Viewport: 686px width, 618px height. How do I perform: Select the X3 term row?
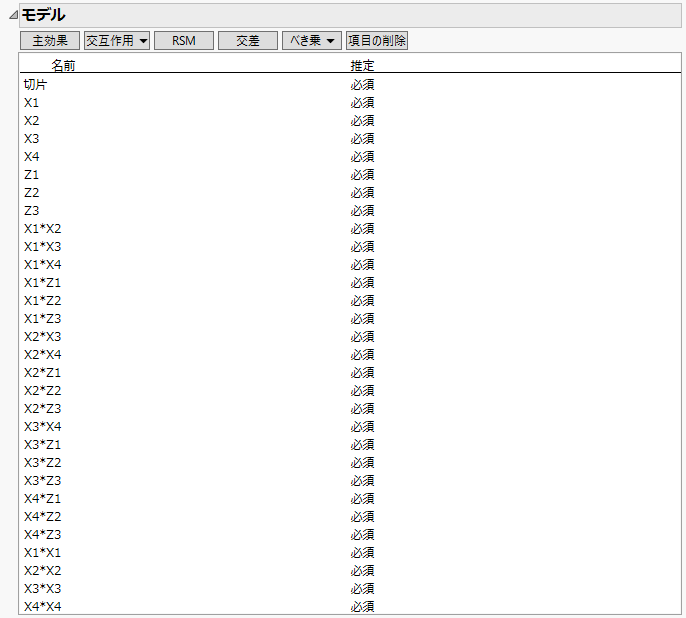click(32, 139)
